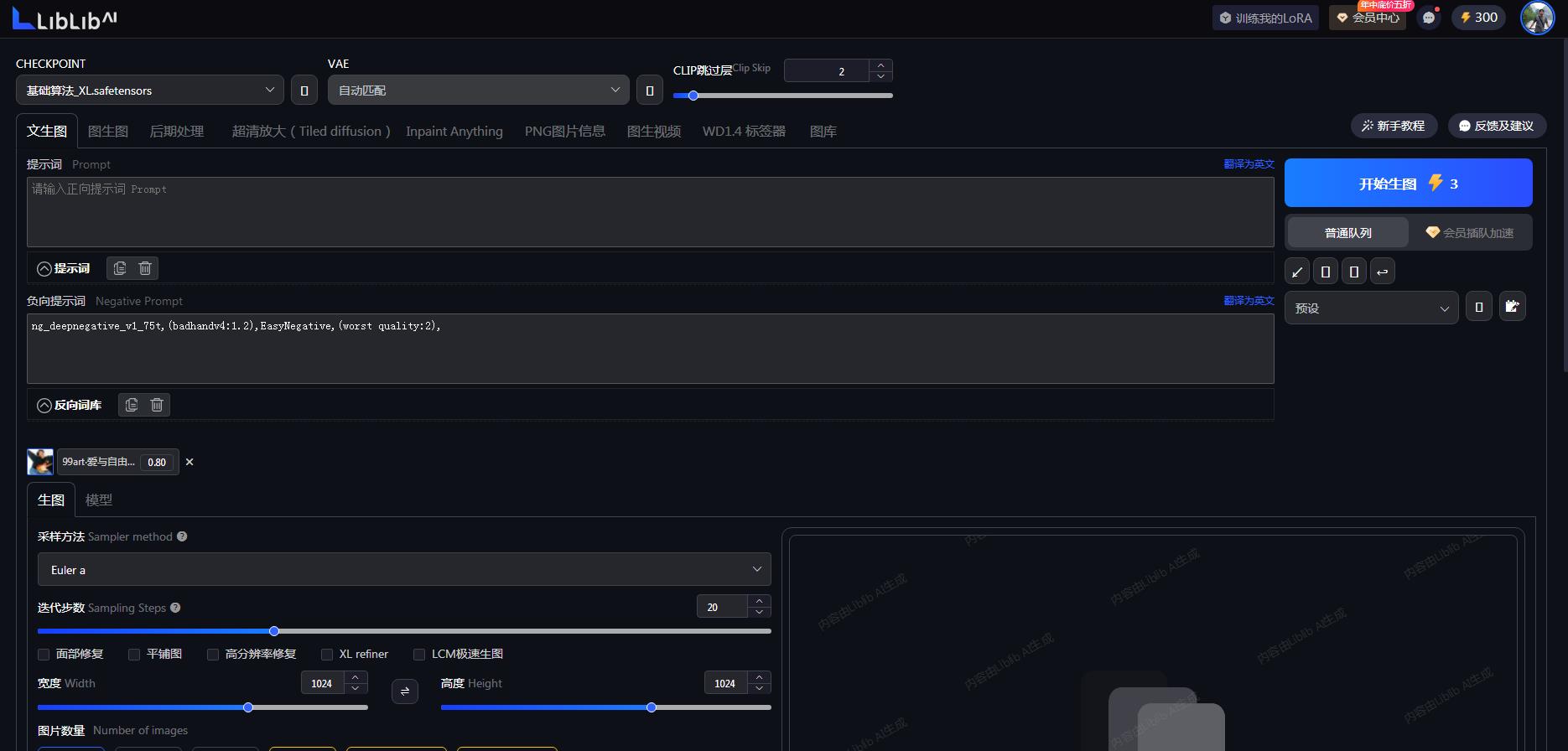Screen dimensions: 1568x751
Task: Open the 预设 preset dropdown
Action: pyautogui.click(x=1371, y=308)
